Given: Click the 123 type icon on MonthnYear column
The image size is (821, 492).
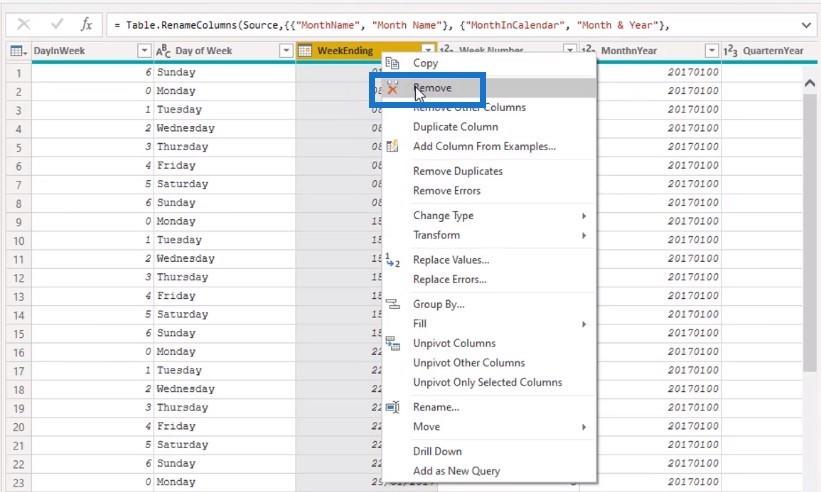Looking at the screenshot, I should (589, 50).
